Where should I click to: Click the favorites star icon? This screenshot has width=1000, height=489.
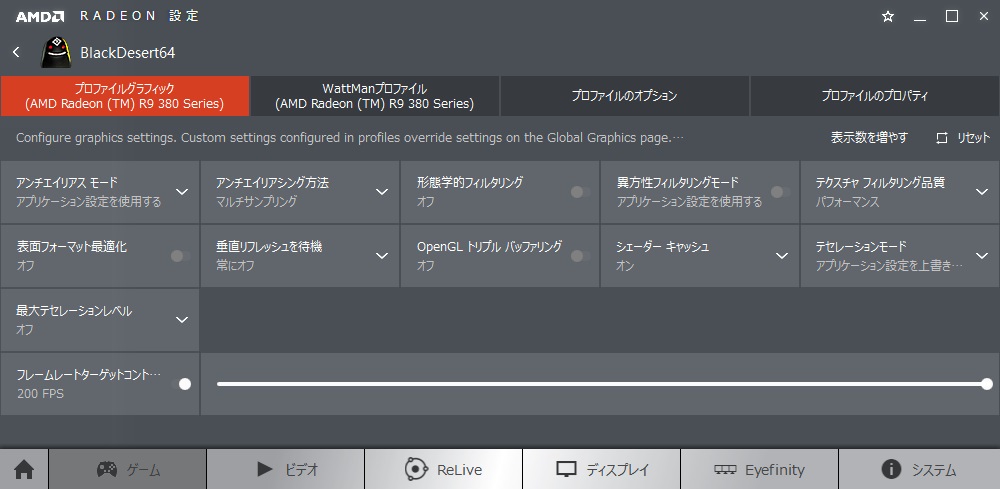pos(888,17)
